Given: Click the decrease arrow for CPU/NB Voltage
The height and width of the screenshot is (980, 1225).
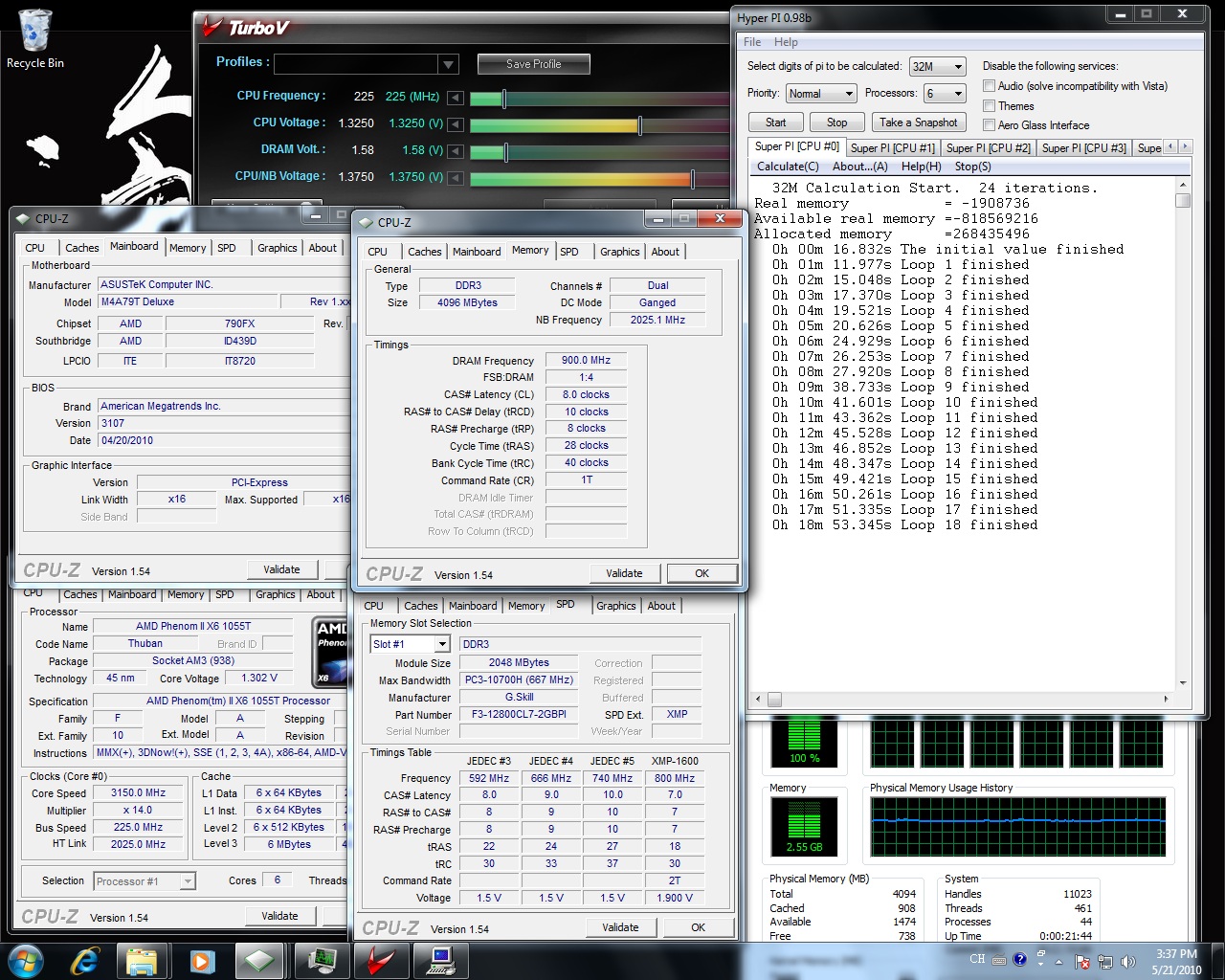Looking at the screenshot, I should click(x=456, y=178).
